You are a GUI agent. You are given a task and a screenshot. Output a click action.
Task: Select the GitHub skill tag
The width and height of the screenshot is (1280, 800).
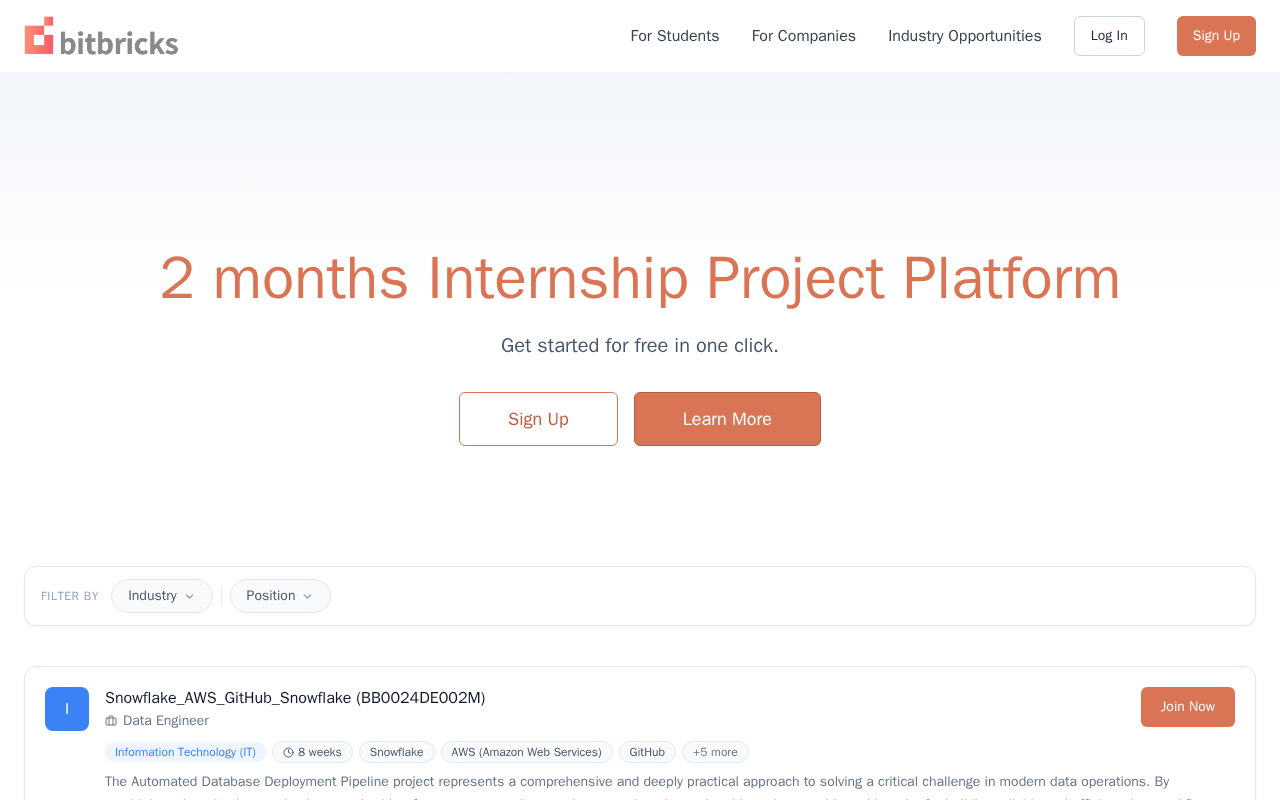coord(647,752)
